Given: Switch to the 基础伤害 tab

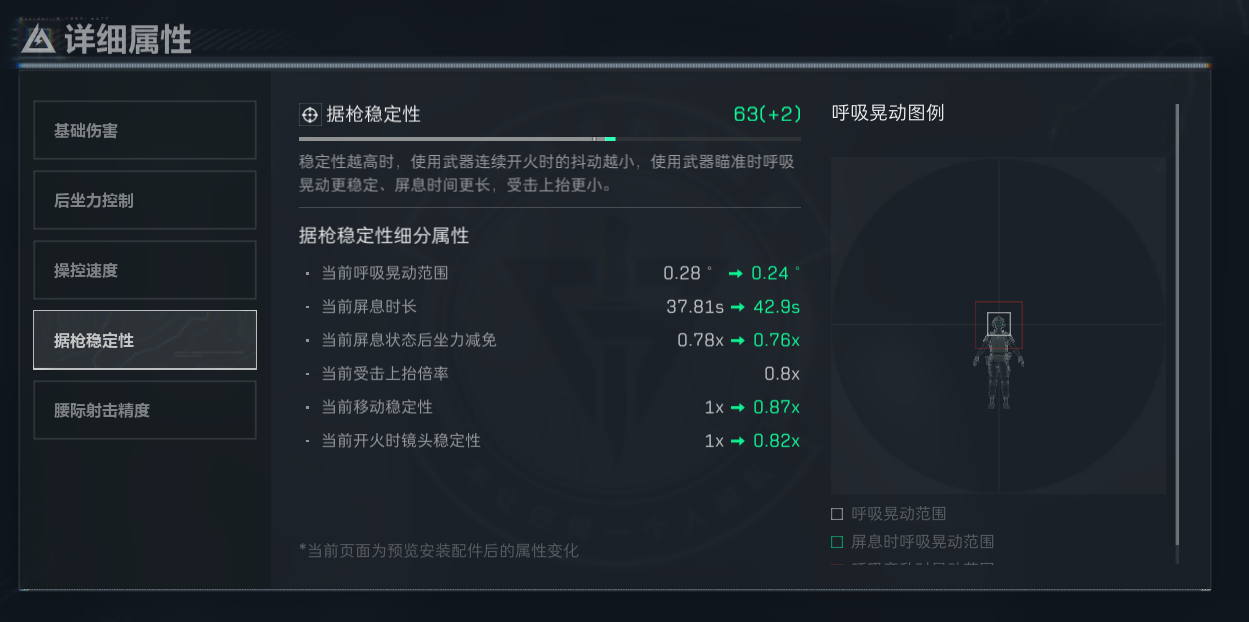Looking at the screenshot, I should pos(144,130).
